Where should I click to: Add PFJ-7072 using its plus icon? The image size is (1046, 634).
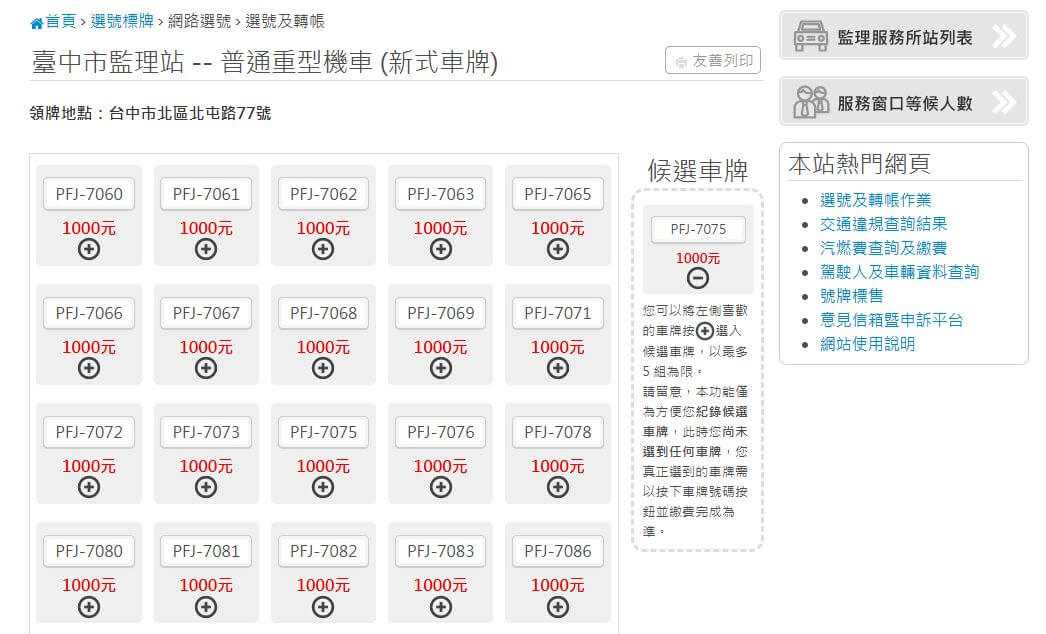pyautogui.click(x=88, y=487)
